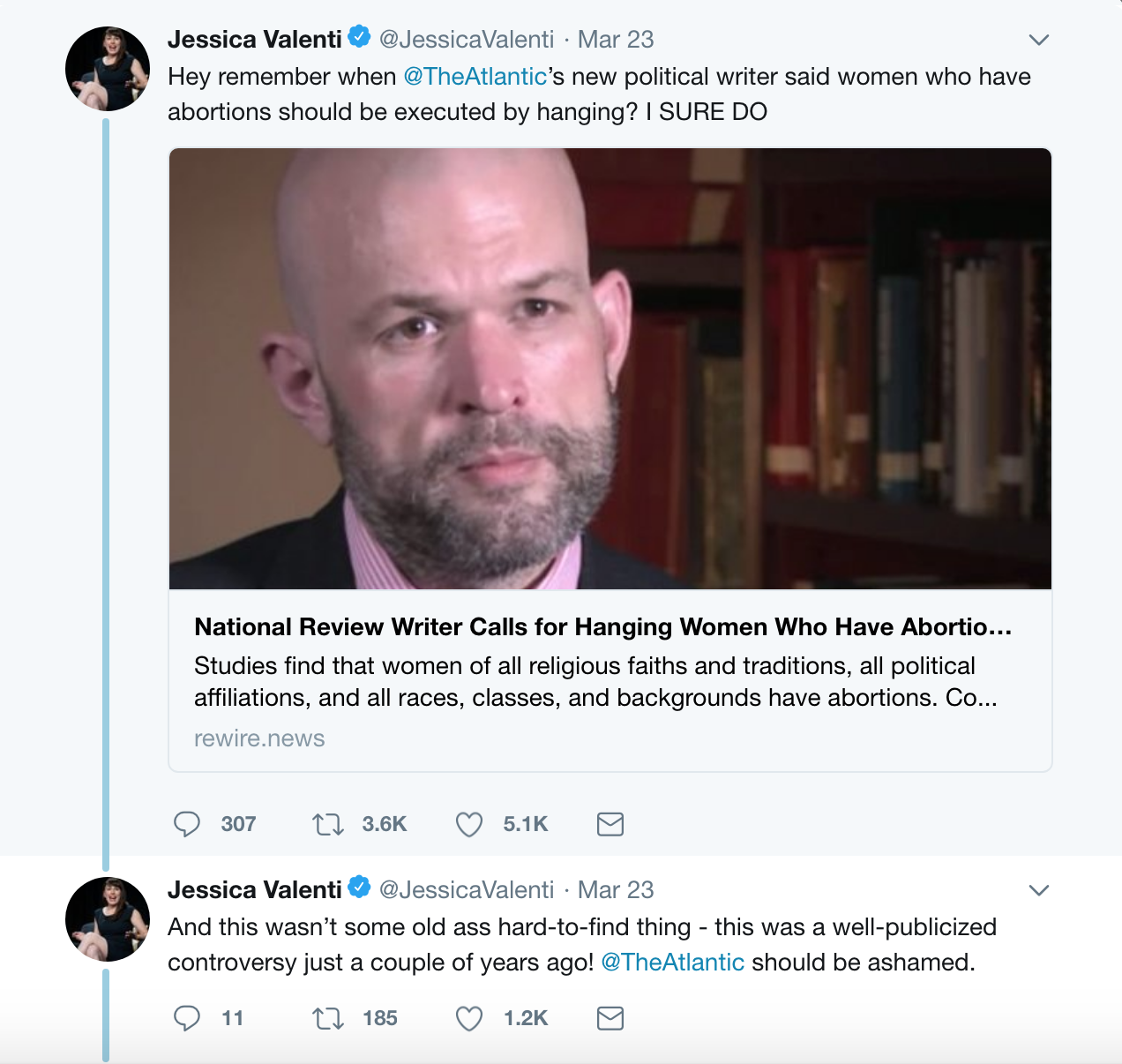Screen dimensions: 1122x1064
Task: Click the envelope icon on the second tweet
Action: (610, 1018)
